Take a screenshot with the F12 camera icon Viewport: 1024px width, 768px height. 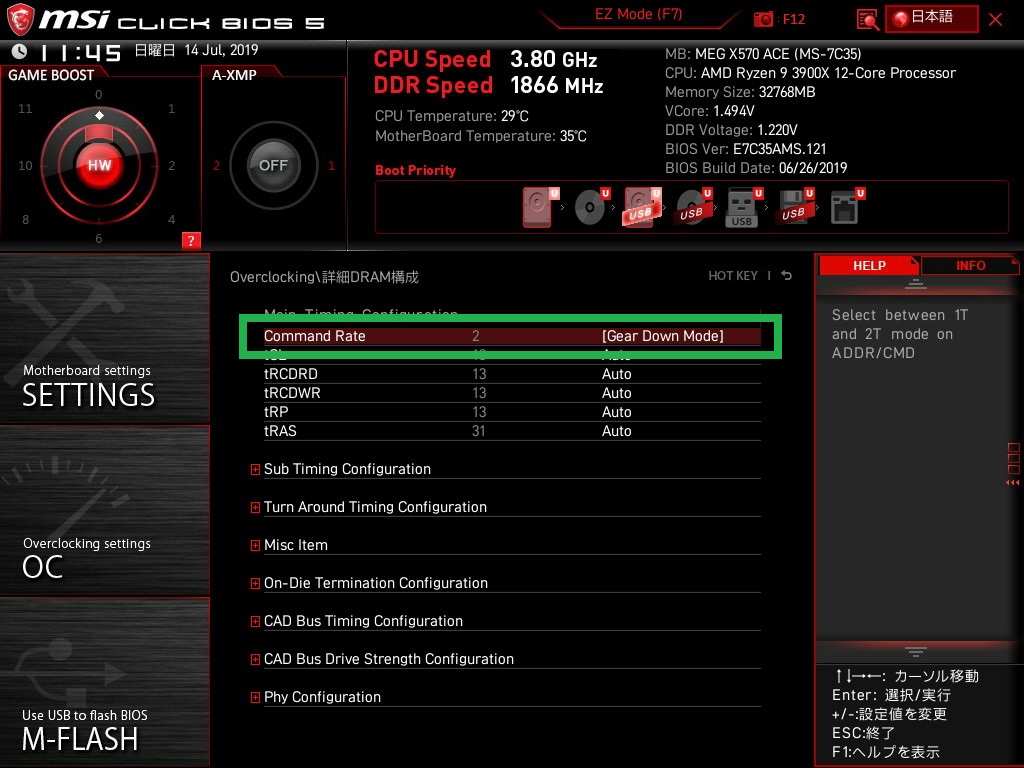[x=763, y=19]
